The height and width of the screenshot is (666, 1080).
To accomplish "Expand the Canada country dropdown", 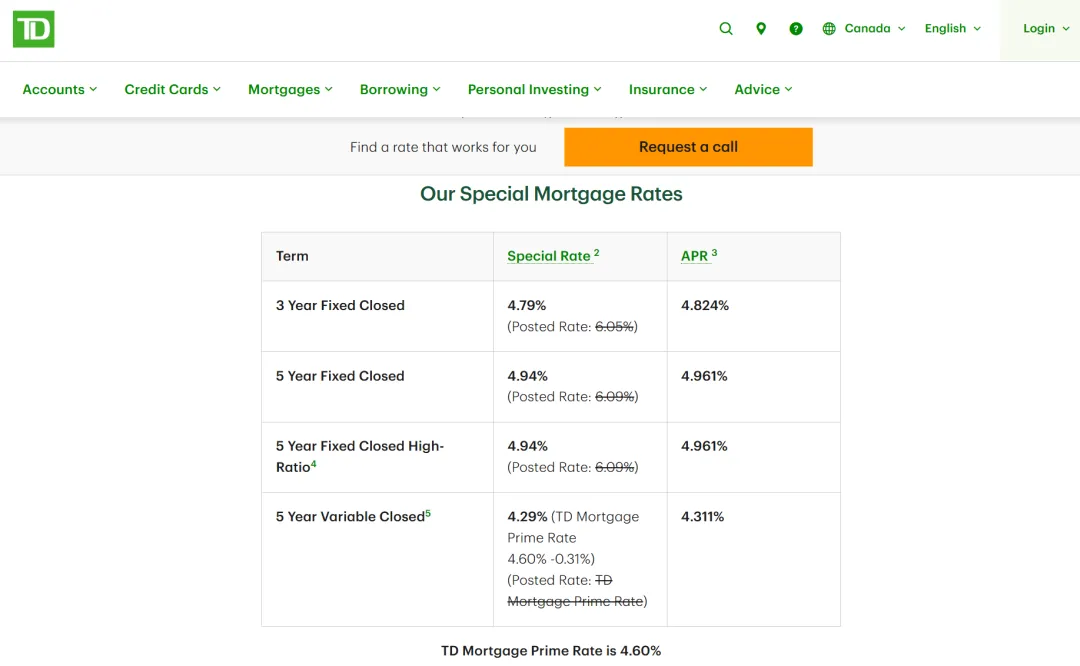I will tap(875, 29).
